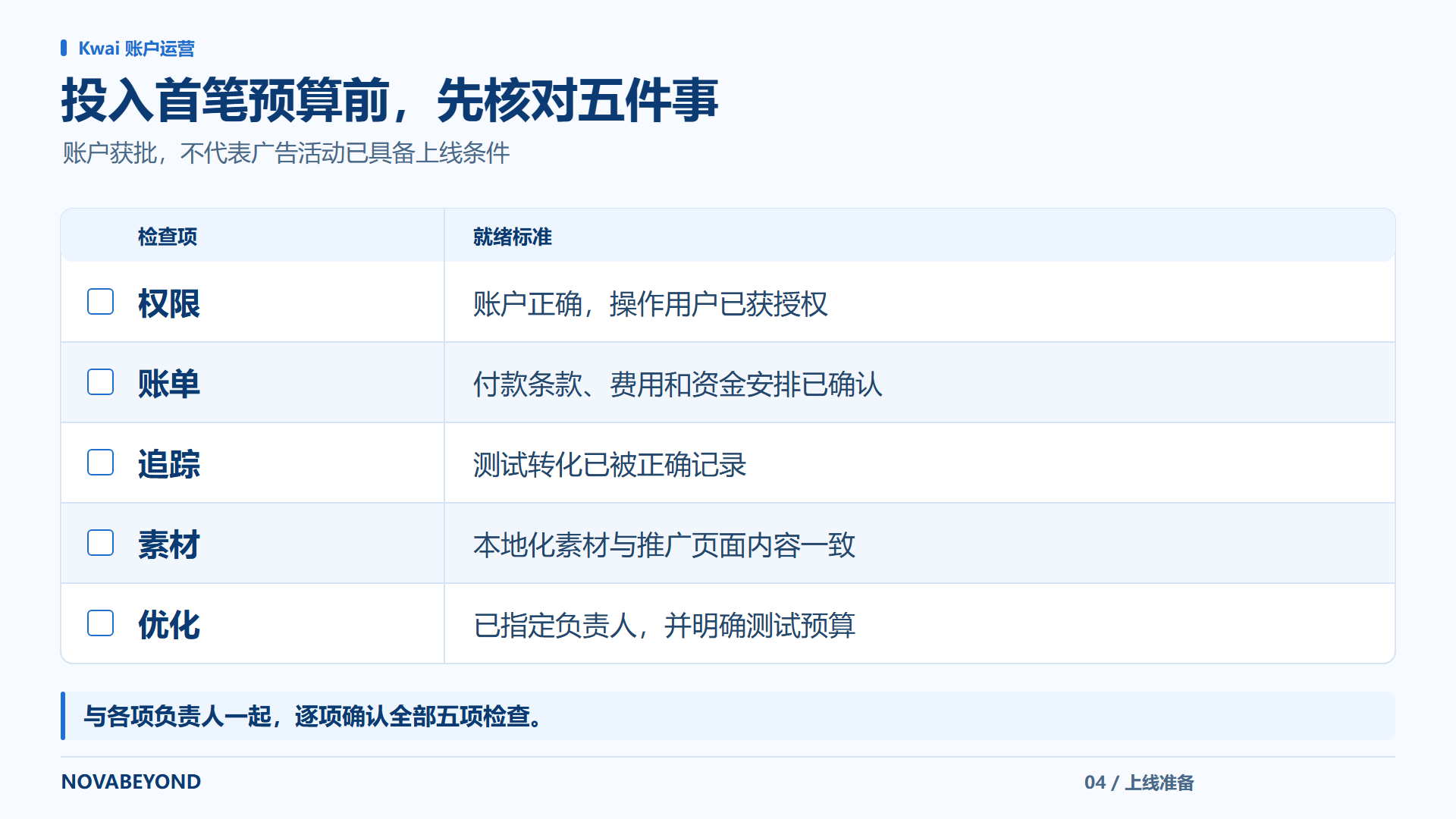
Task: Select the 就绪标准 column header
Action: tap(513, 237)
